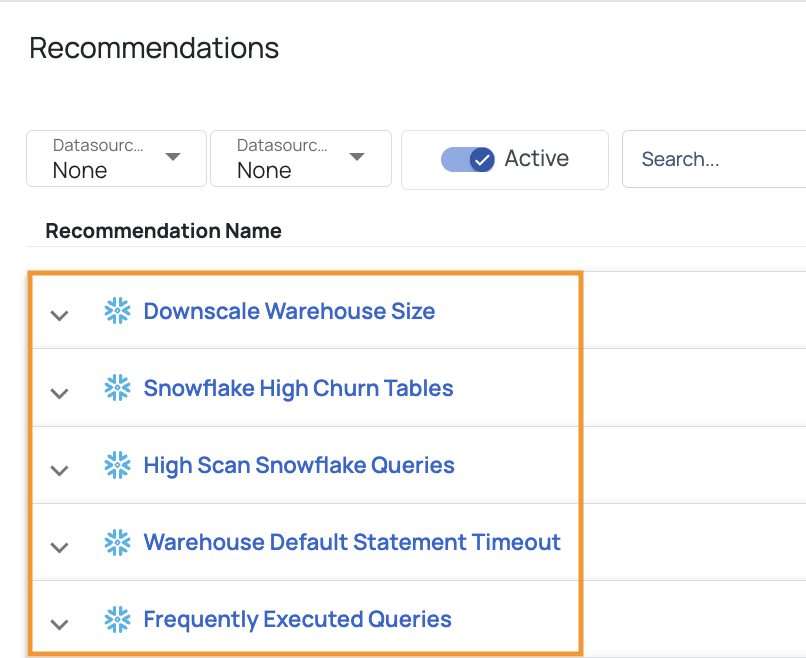Screen dimensions: 806x658
Task: Click snowflake icon beside Downscale Warehouse Size
Action: tap(117, 311)
